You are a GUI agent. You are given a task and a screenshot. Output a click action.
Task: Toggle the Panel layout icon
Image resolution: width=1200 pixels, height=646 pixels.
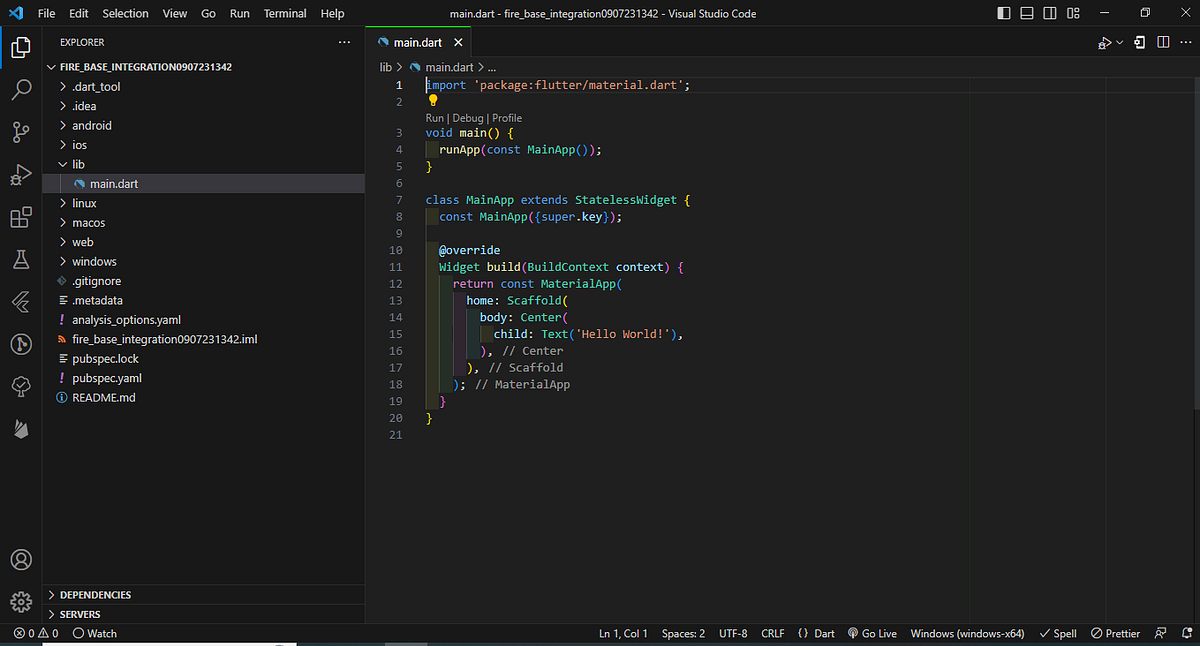coord(1027,13)
